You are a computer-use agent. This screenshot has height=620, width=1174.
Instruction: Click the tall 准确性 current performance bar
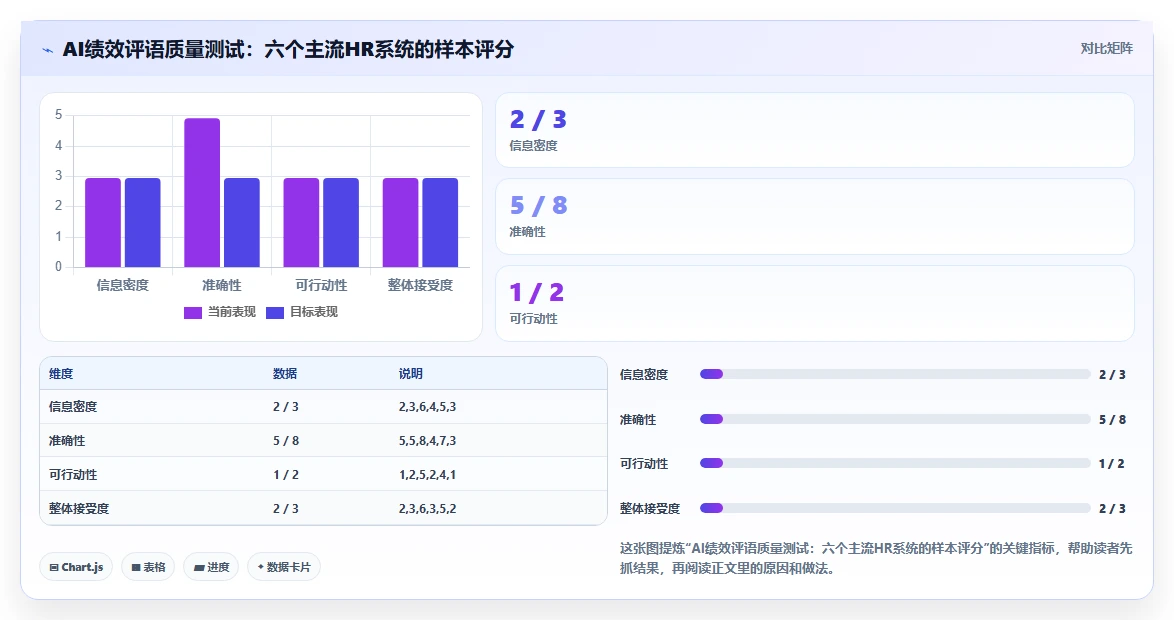[202, 192]
